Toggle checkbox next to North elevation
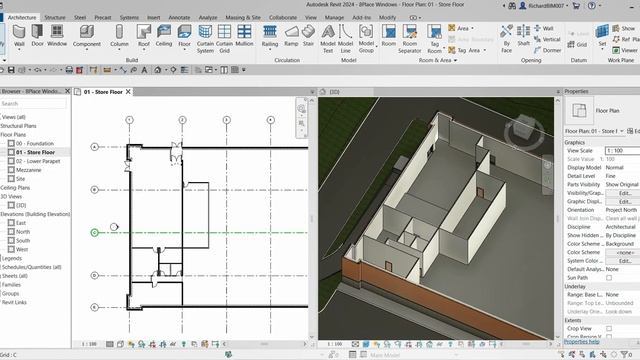640x360 pixels. (11, 231)
